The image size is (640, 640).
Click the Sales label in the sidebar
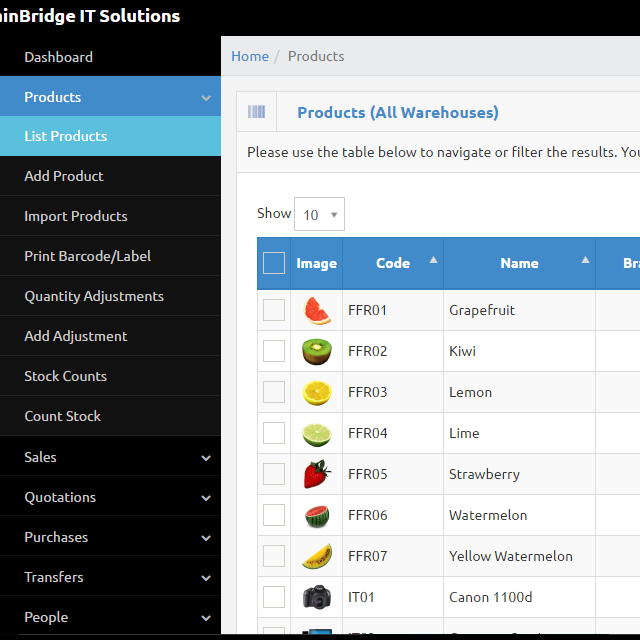(x=40, y=457)
